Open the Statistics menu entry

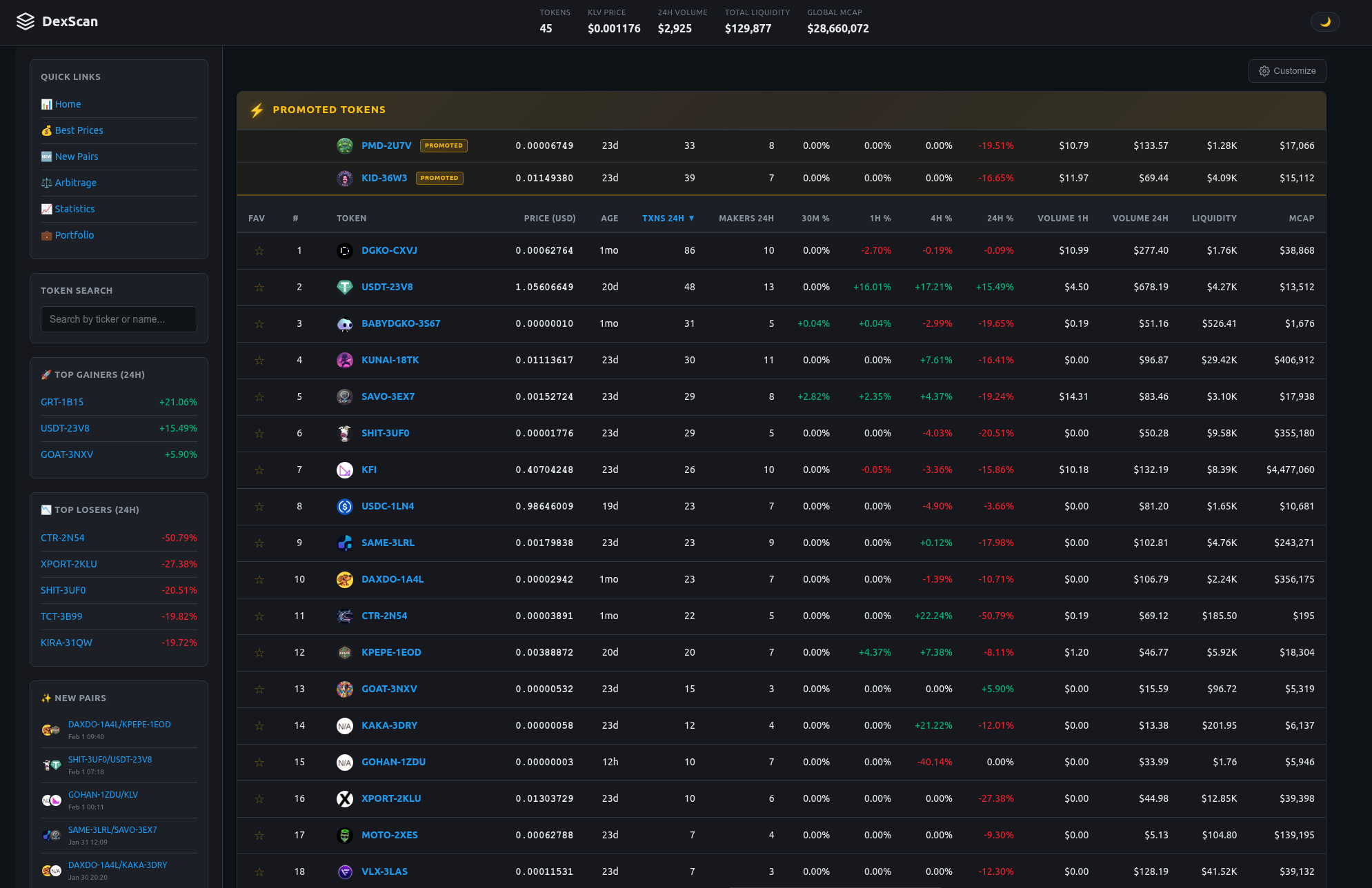click(x=74, y=209)
